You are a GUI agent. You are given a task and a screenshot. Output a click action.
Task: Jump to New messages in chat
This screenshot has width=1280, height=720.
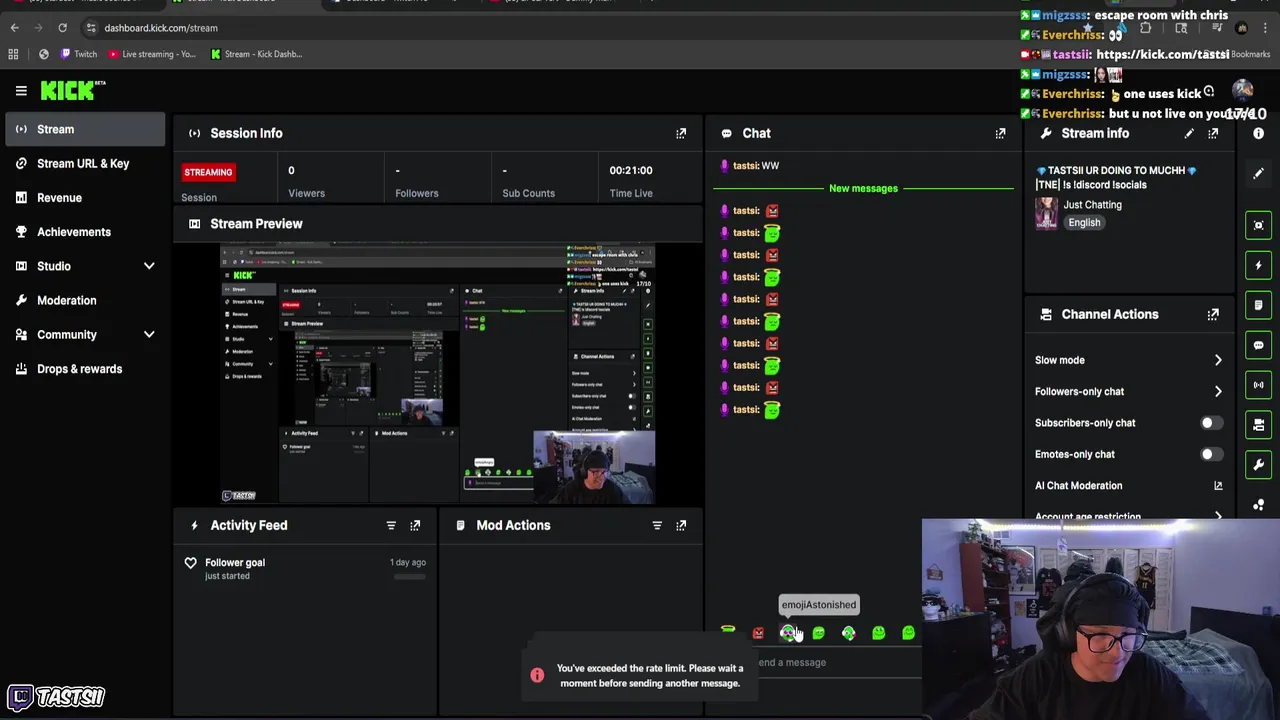[863, 188]
